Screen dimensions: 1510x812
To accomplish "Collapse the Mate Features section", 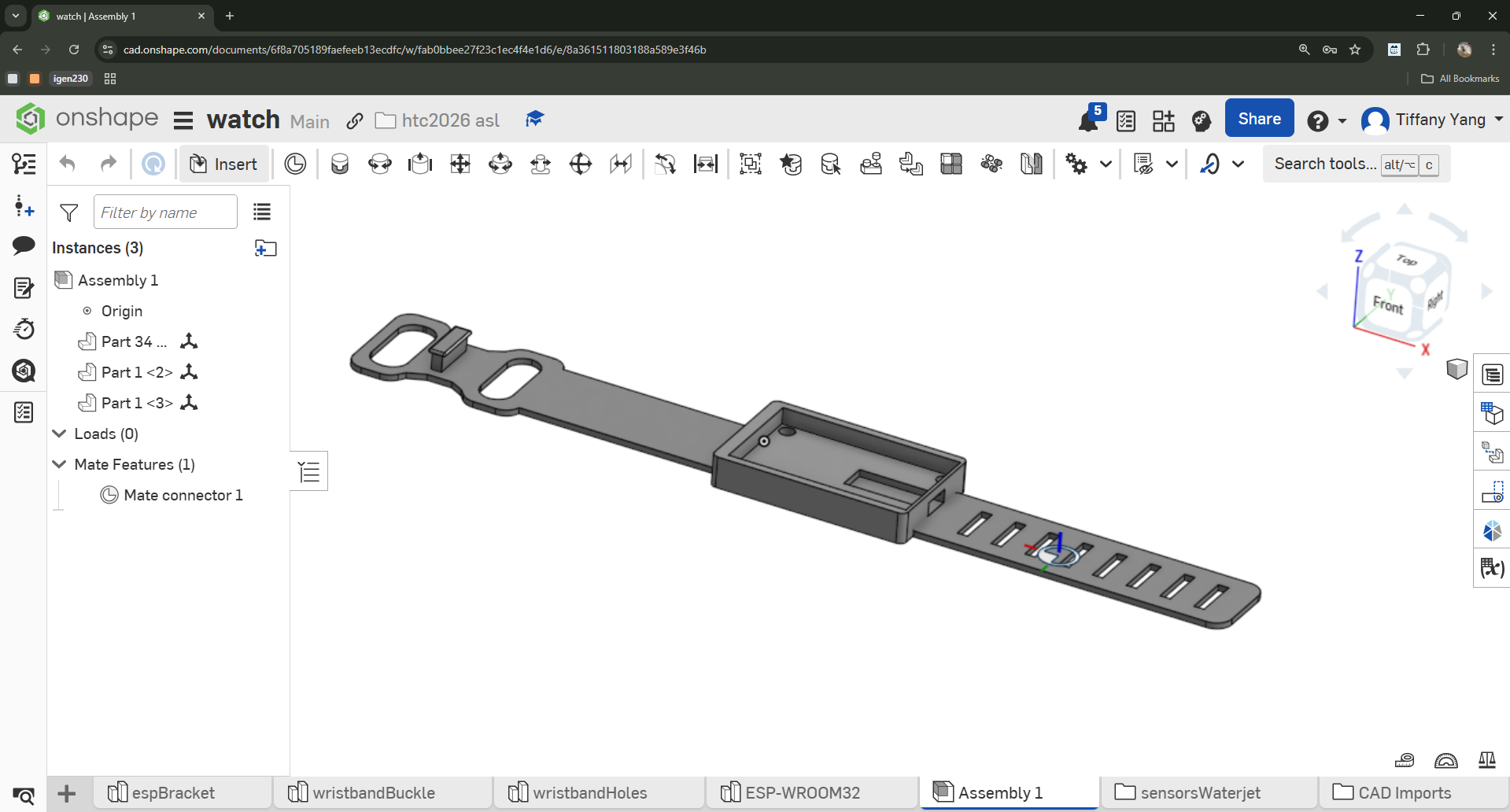I will pos(59,464).
